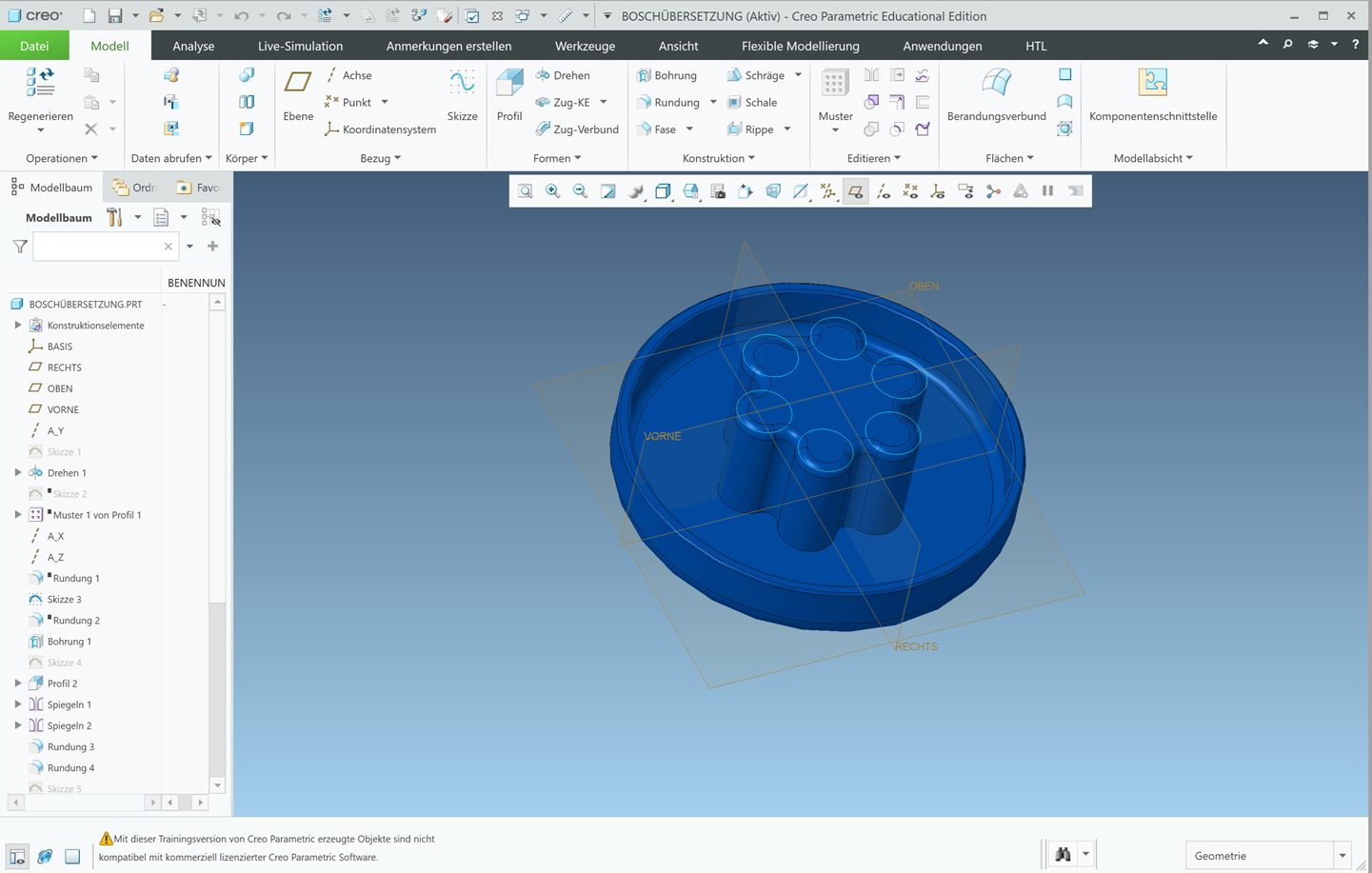Select Rundung 3 in the model tree
The height and width of the screenshot is (873, 1372).
tap(70, 746)
